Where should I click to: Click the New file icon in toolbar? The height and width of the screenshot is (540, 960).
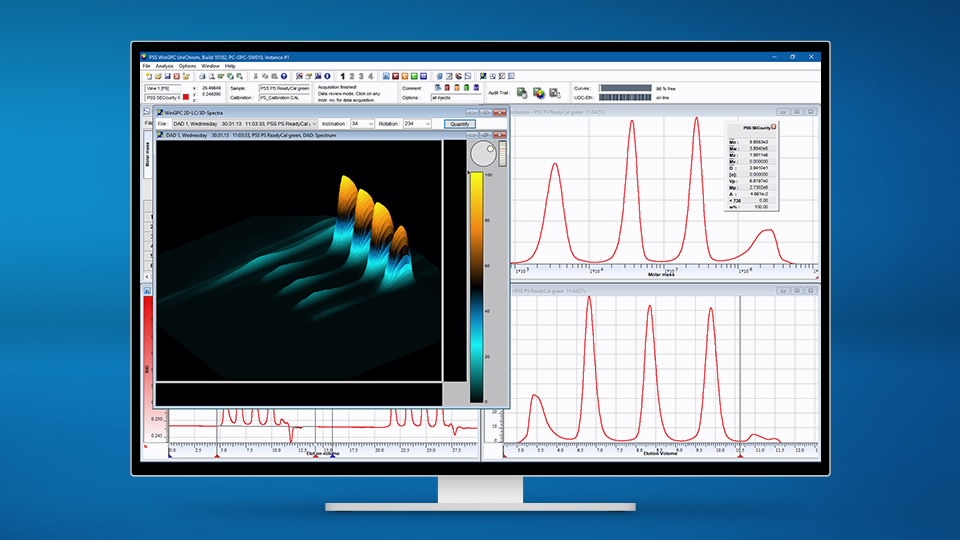tap(148, 76)
